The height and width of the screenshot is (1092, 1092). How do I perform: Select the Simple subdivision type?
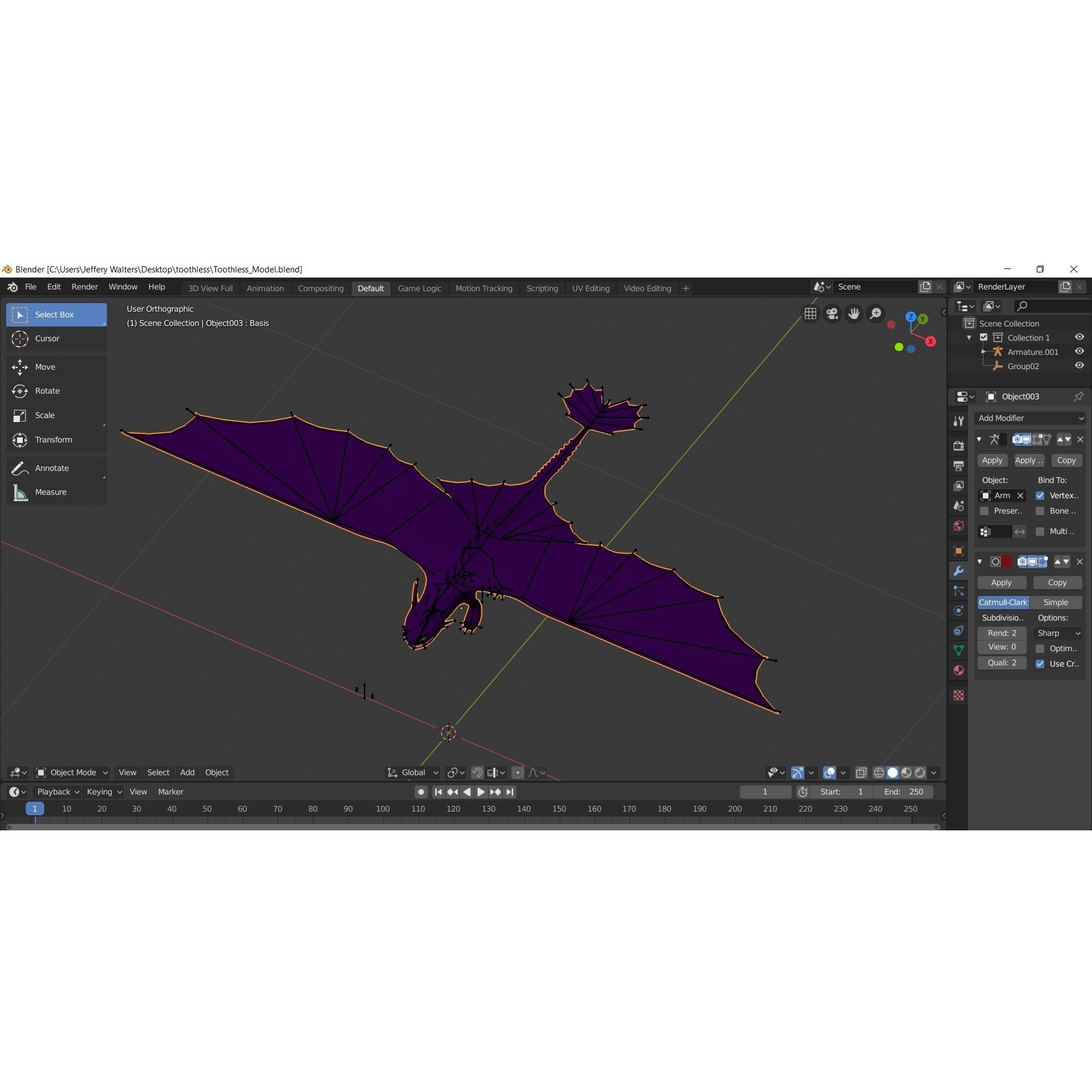[x=1056, y=602]
